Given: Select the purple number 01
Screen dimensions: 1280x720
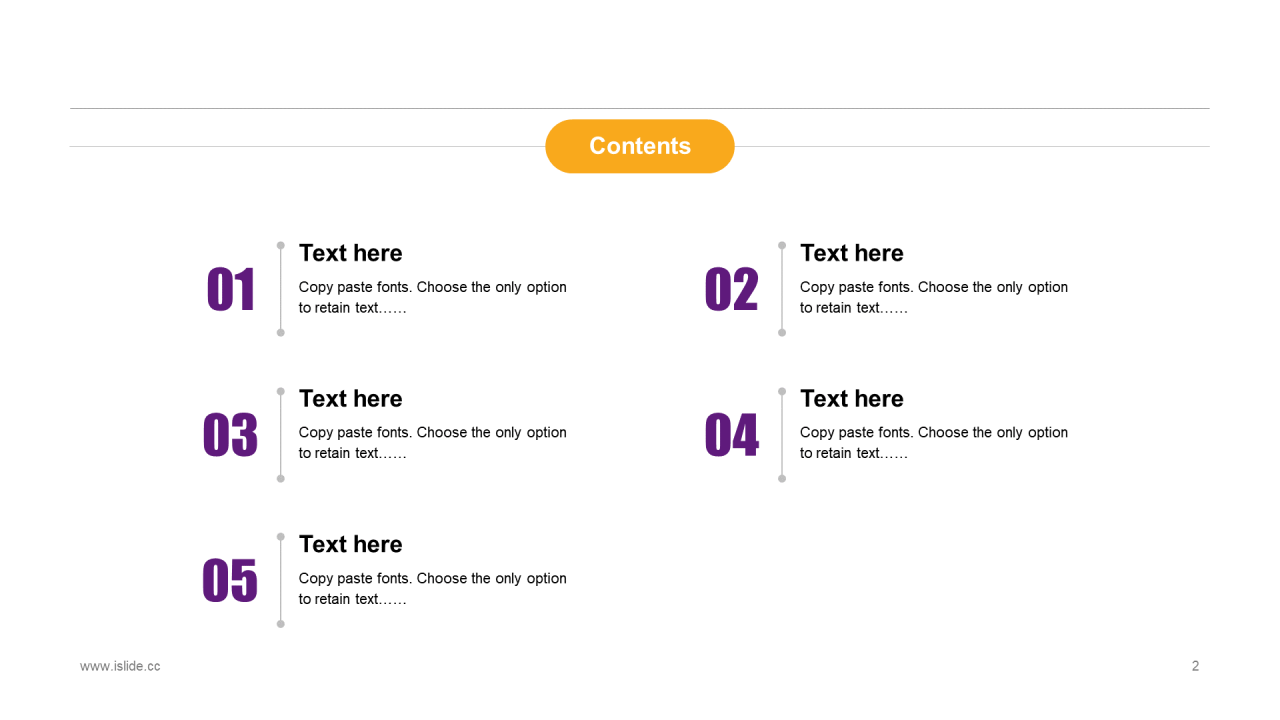Looking at the screenshot, I should pos(231,290).
